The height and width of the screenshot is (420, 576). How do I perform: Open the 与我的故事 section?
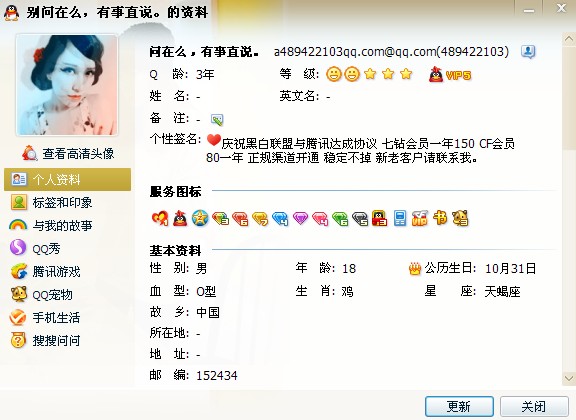tap(51, 225)
